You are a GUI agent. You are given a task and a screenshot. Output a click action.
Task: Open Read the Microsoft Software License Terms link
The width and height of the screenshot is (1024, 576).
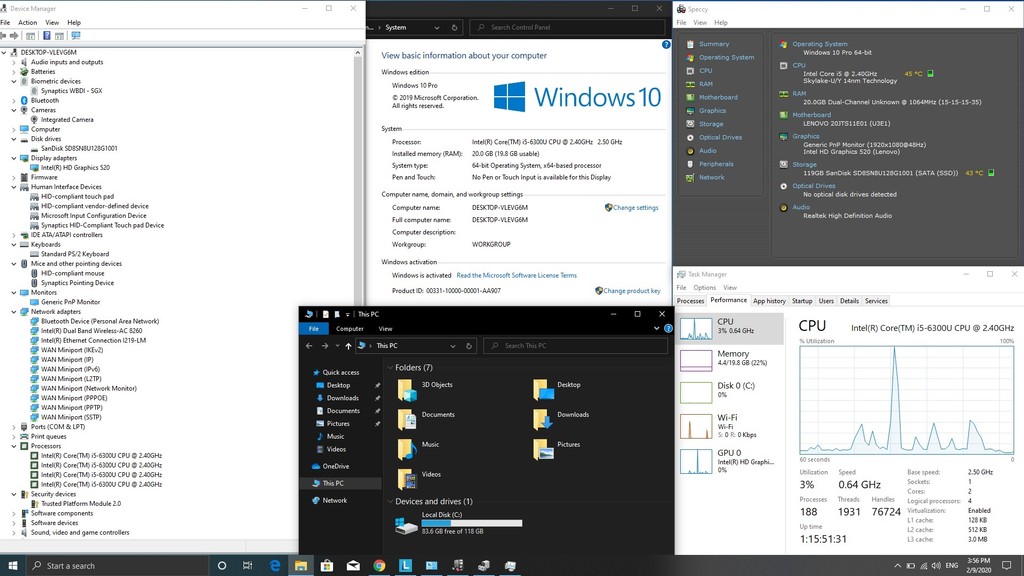516,275
